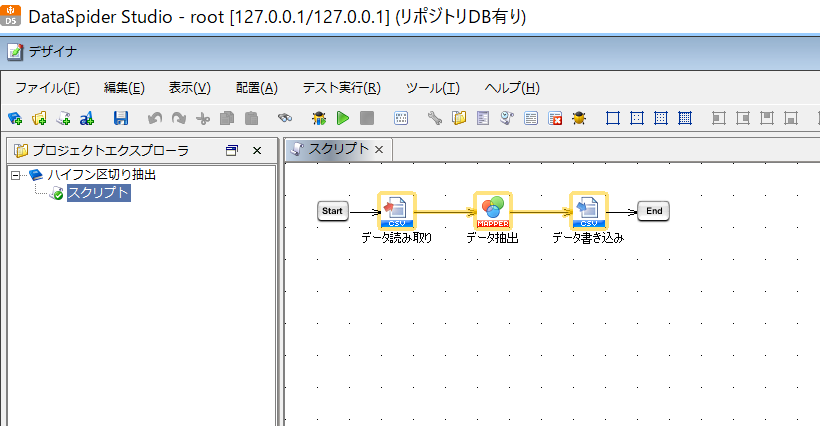
Task: Start debug run with bug-play icon
Action: (x=318, y=118)
